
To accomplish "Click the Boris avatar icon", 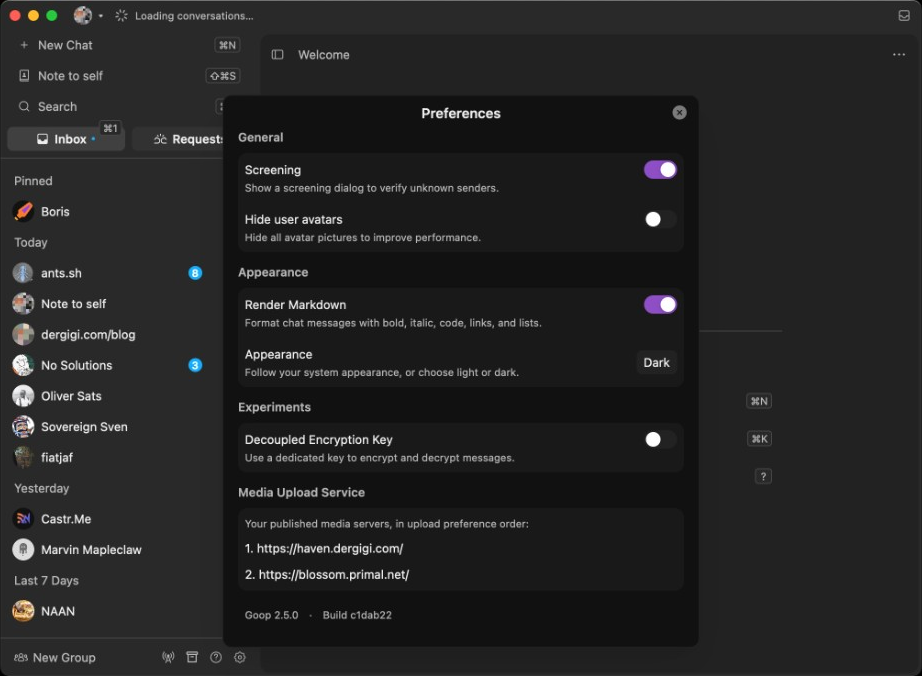I will click(24, 212).
